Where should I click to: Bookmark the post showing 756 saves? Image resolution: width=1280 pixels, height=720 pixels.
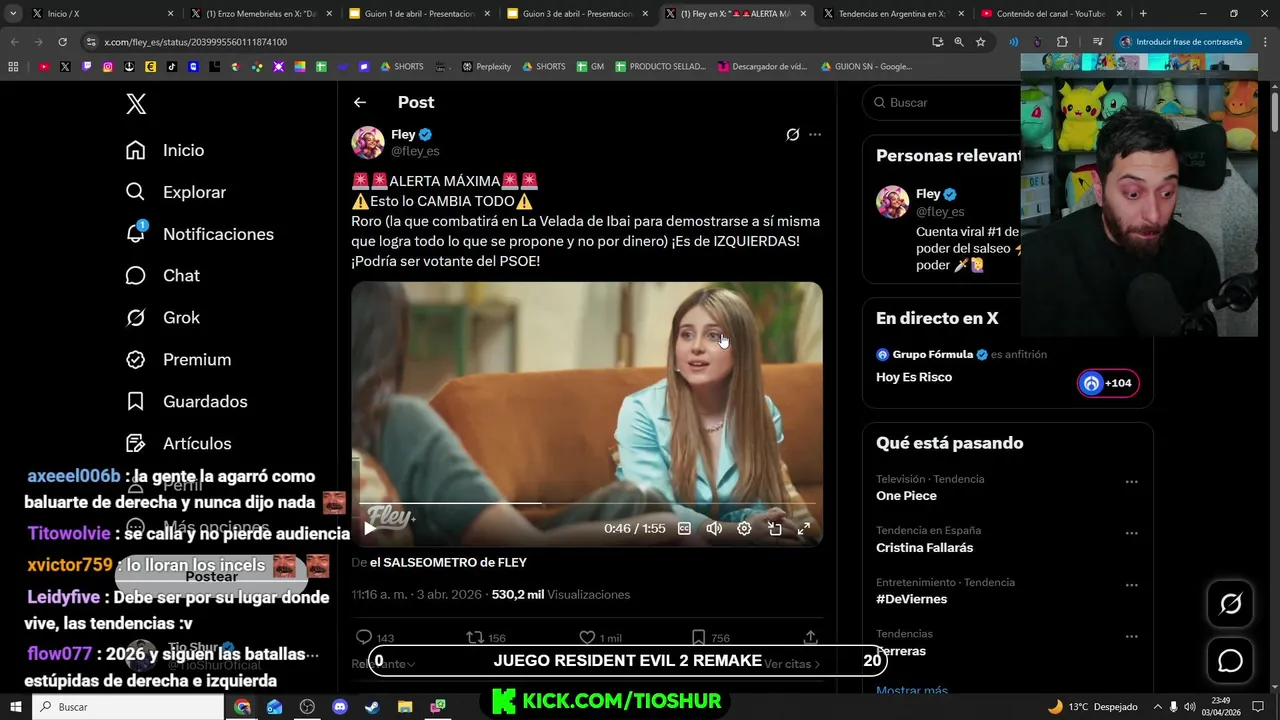[698, 637]
